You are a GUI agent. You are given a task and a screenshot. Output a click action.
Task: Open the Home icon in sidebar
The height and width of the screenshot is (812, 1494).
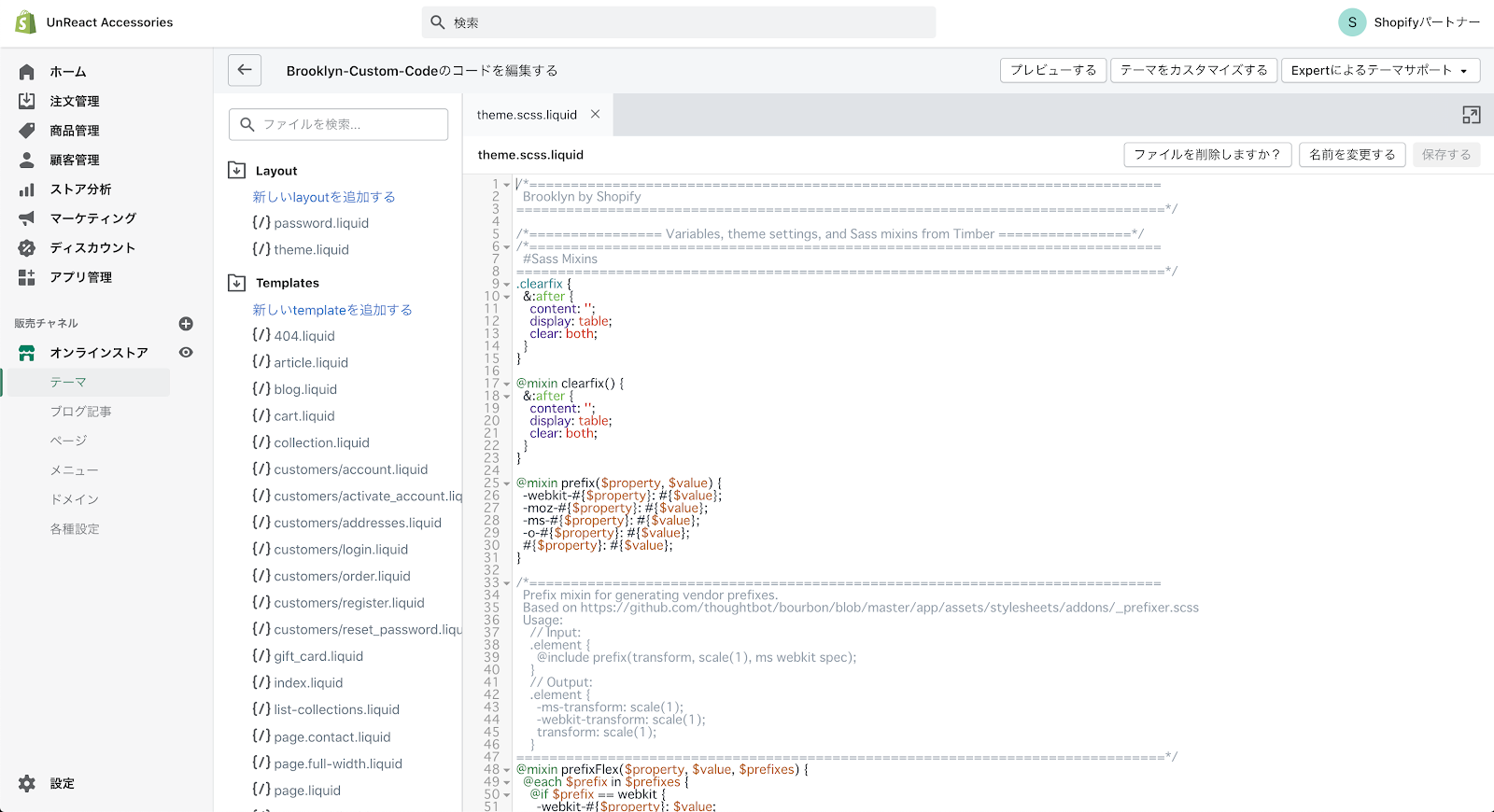(27, 72)
